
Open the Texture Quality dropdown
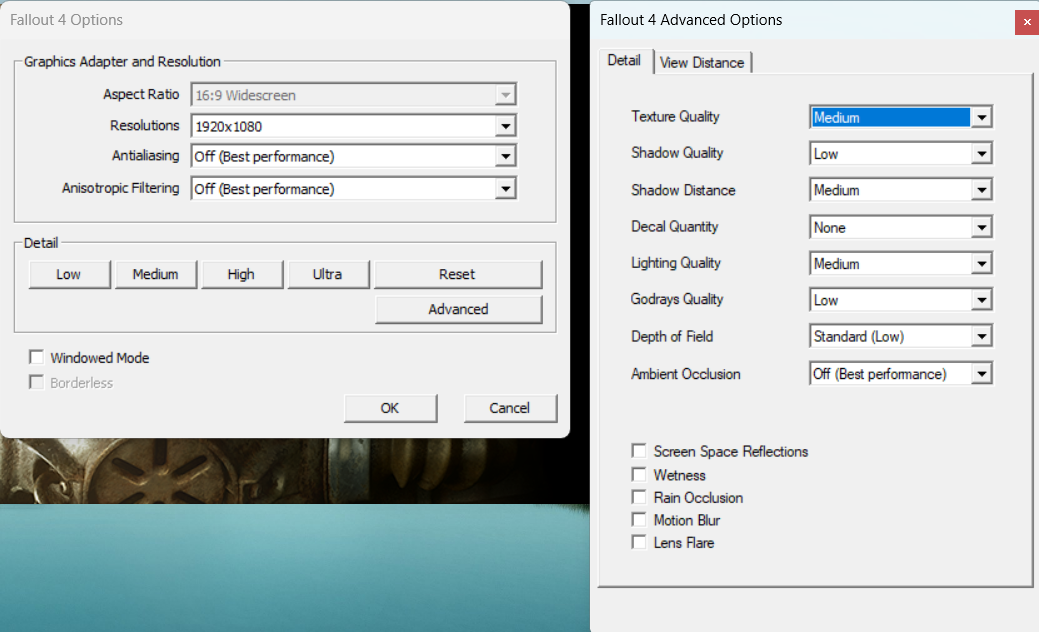(x=901, y=117)
